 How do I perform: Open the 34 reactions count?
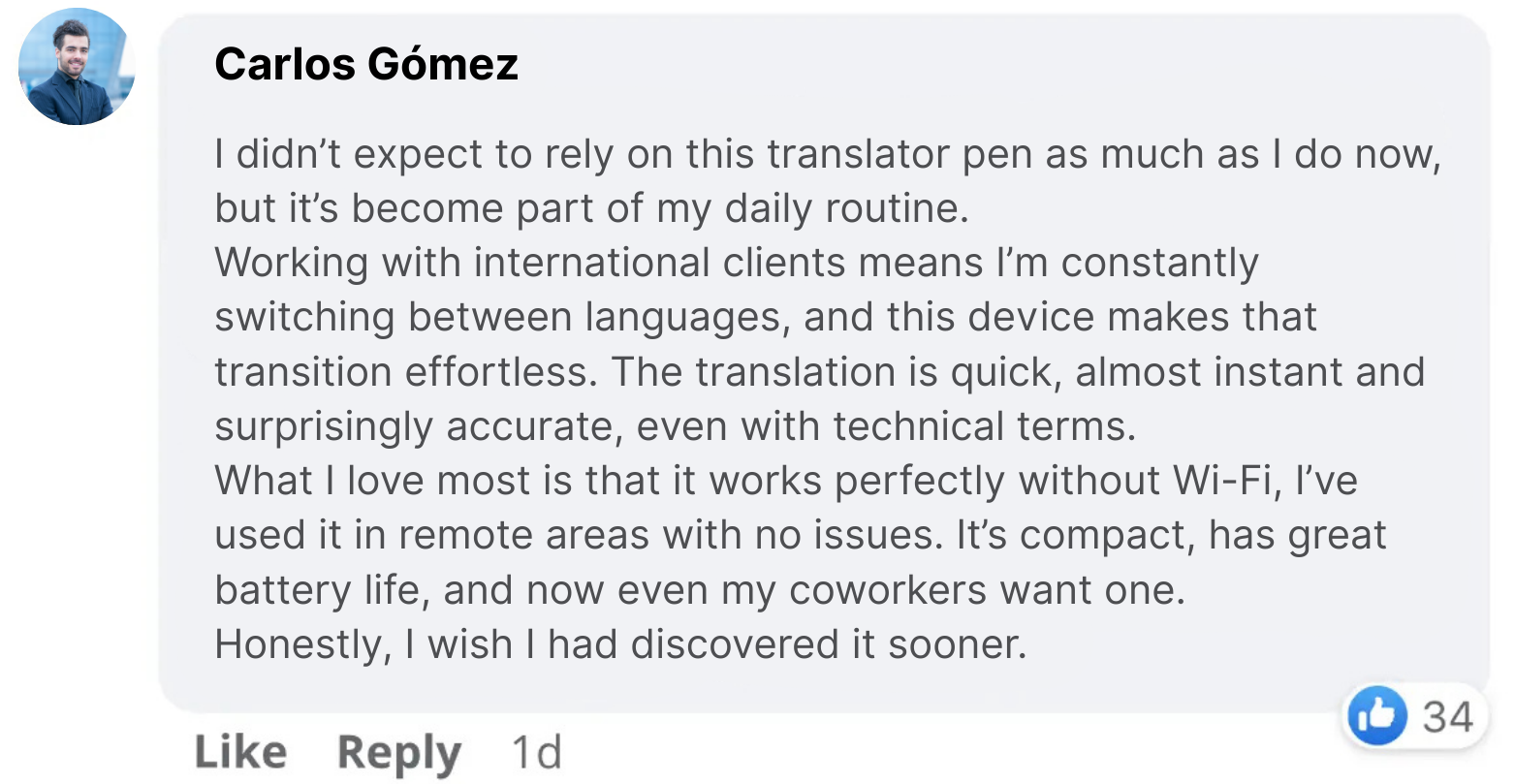pyautogui.click(x=1447, y=717)
